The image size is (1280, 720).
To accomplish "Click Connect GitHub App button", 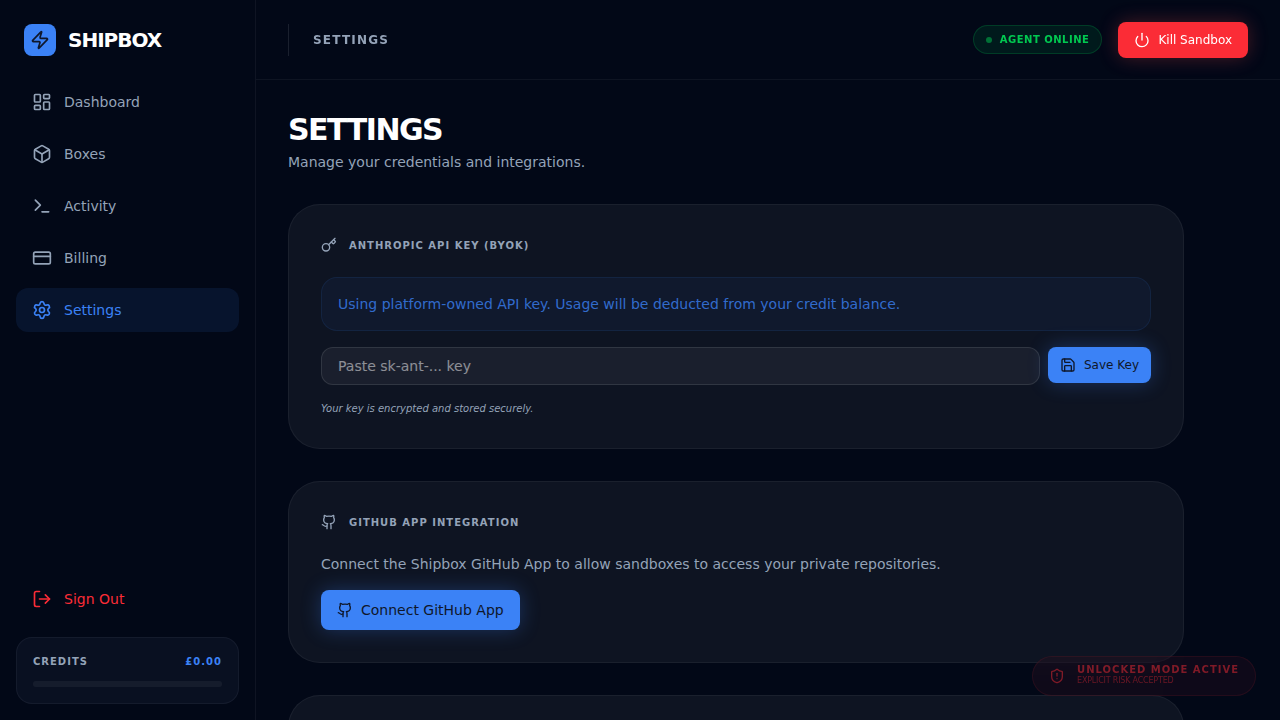I will coord(420,610).
